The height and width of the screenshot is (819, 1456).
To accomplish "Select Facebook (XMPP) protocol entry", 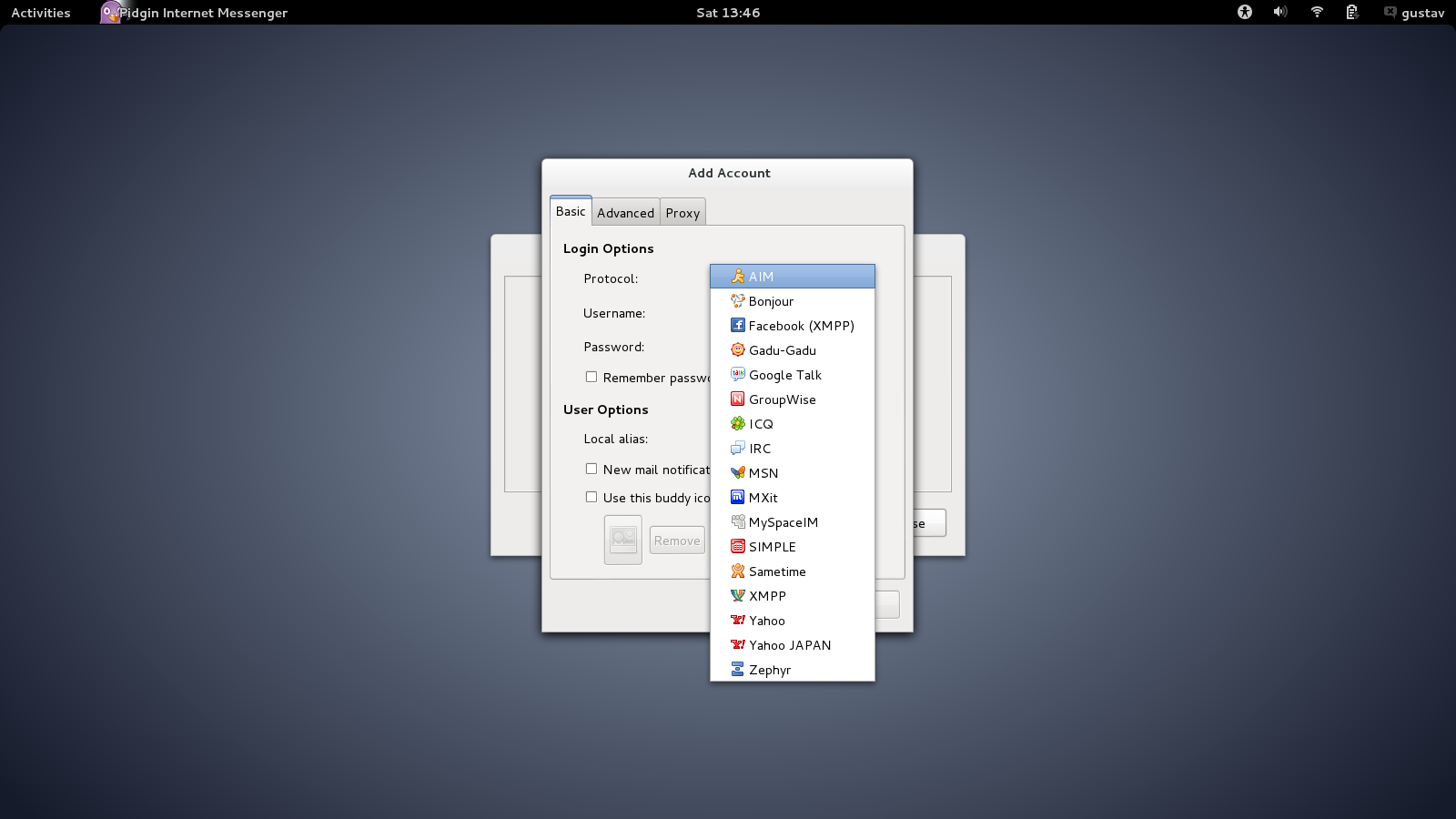I will click(x=793, y=325).
